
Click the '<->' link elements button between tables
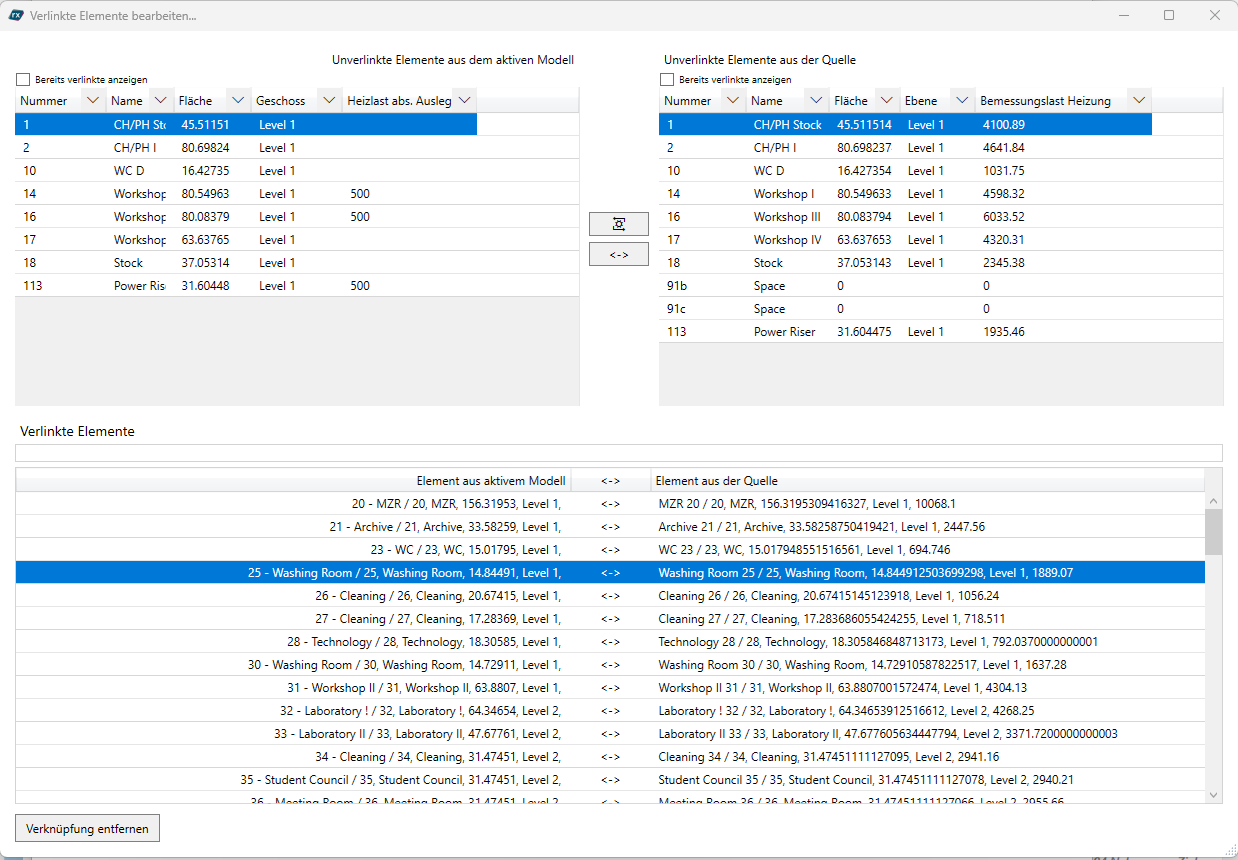click(x=618, y=255)
